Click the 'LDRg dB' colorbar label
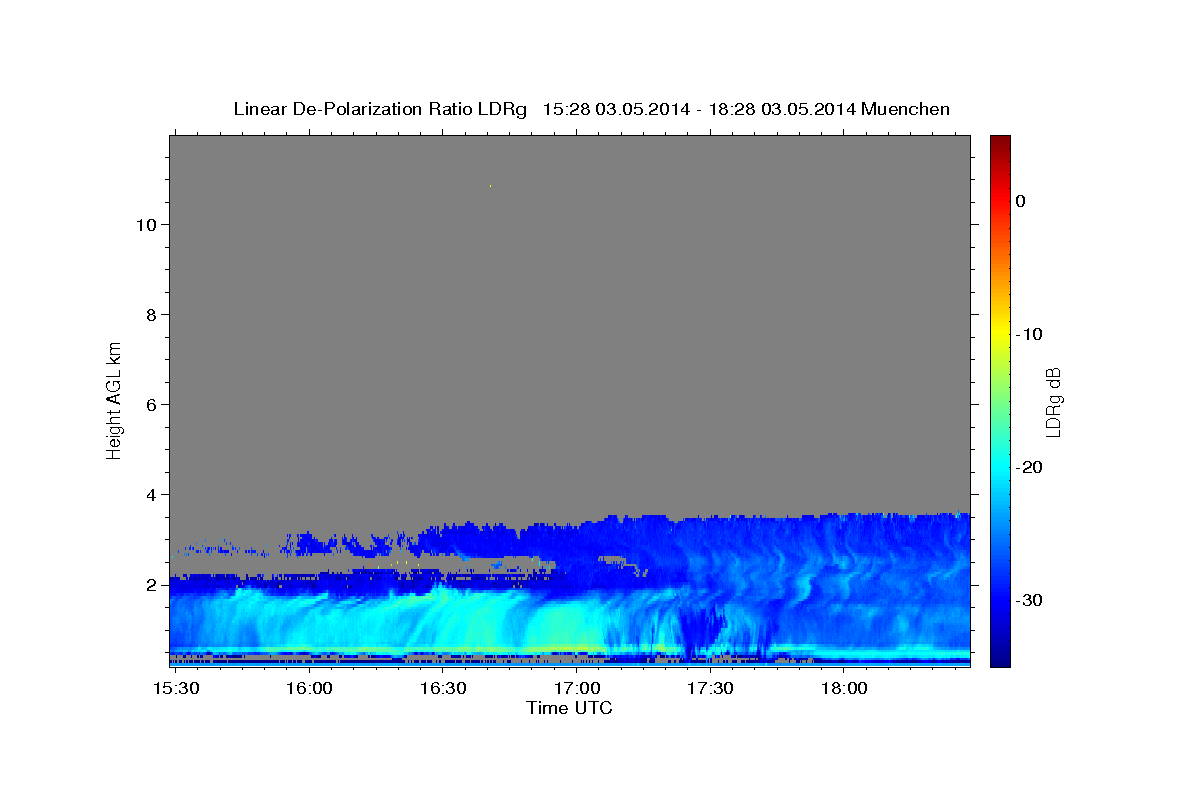The image size is (1200, 800). tap(1052, 400)
